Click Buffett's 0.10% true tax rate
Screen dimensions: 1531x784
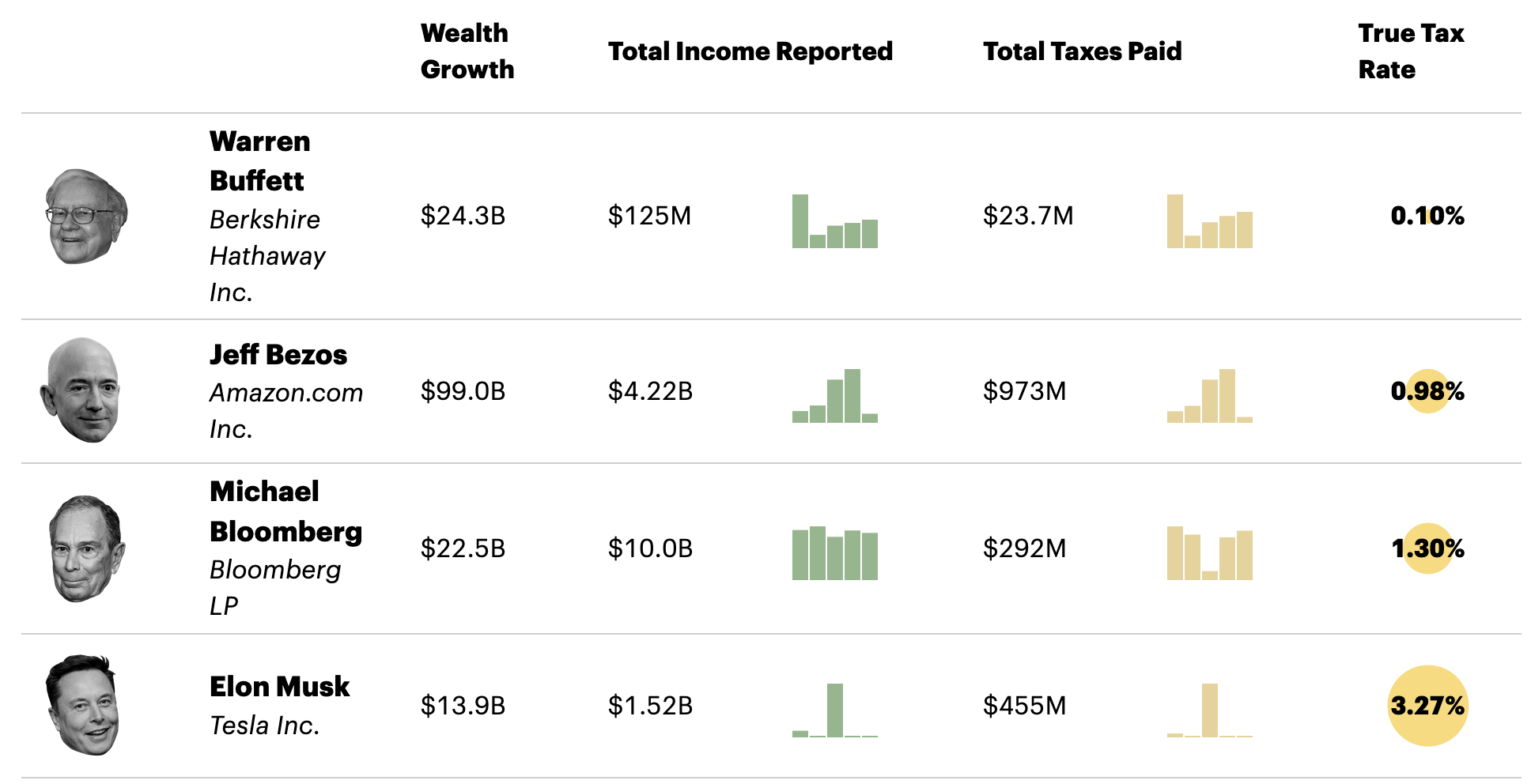[x=1427, y=216]
